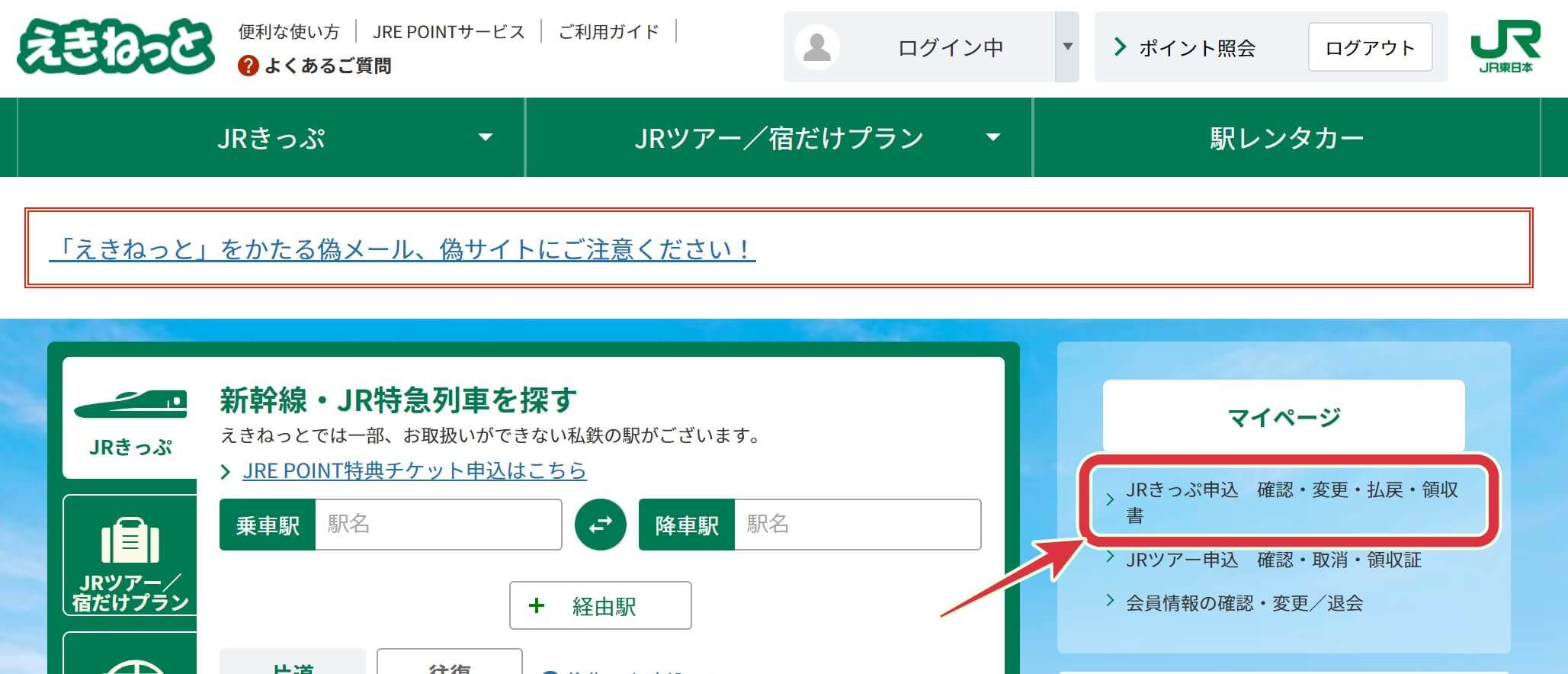Click ポイント照会 link
The width and height of the screenshot is (1568, 674).
pyautogui.click(x=1197, y=48)
